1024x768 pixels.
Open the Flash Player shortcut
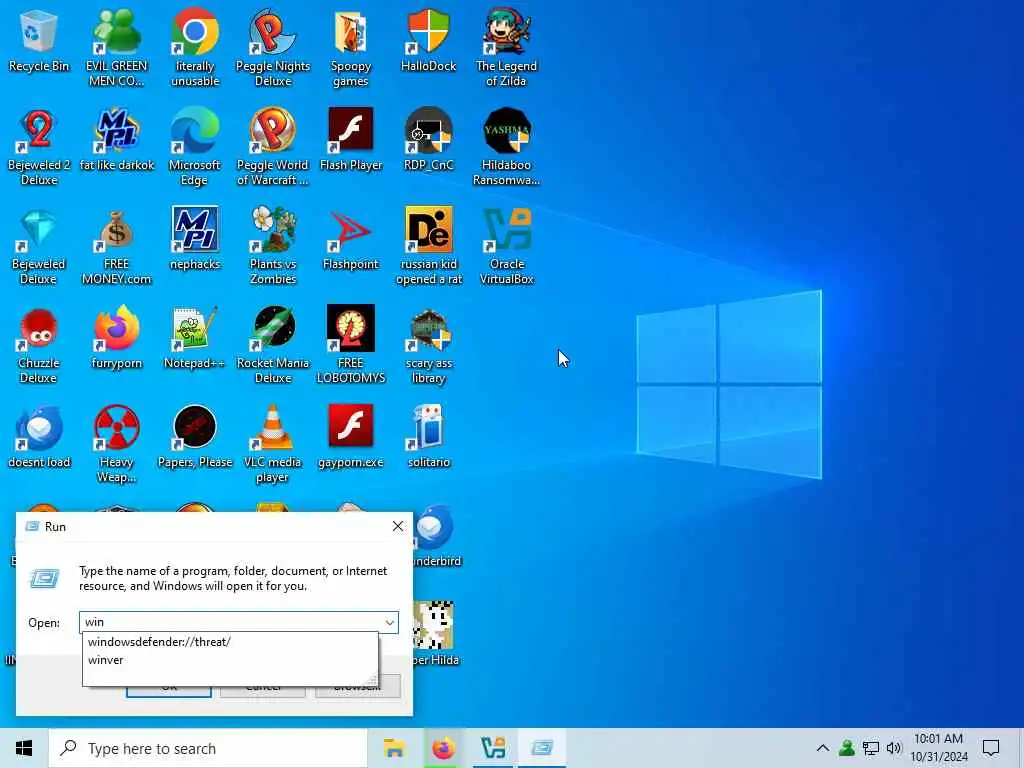tap(351, 140)
